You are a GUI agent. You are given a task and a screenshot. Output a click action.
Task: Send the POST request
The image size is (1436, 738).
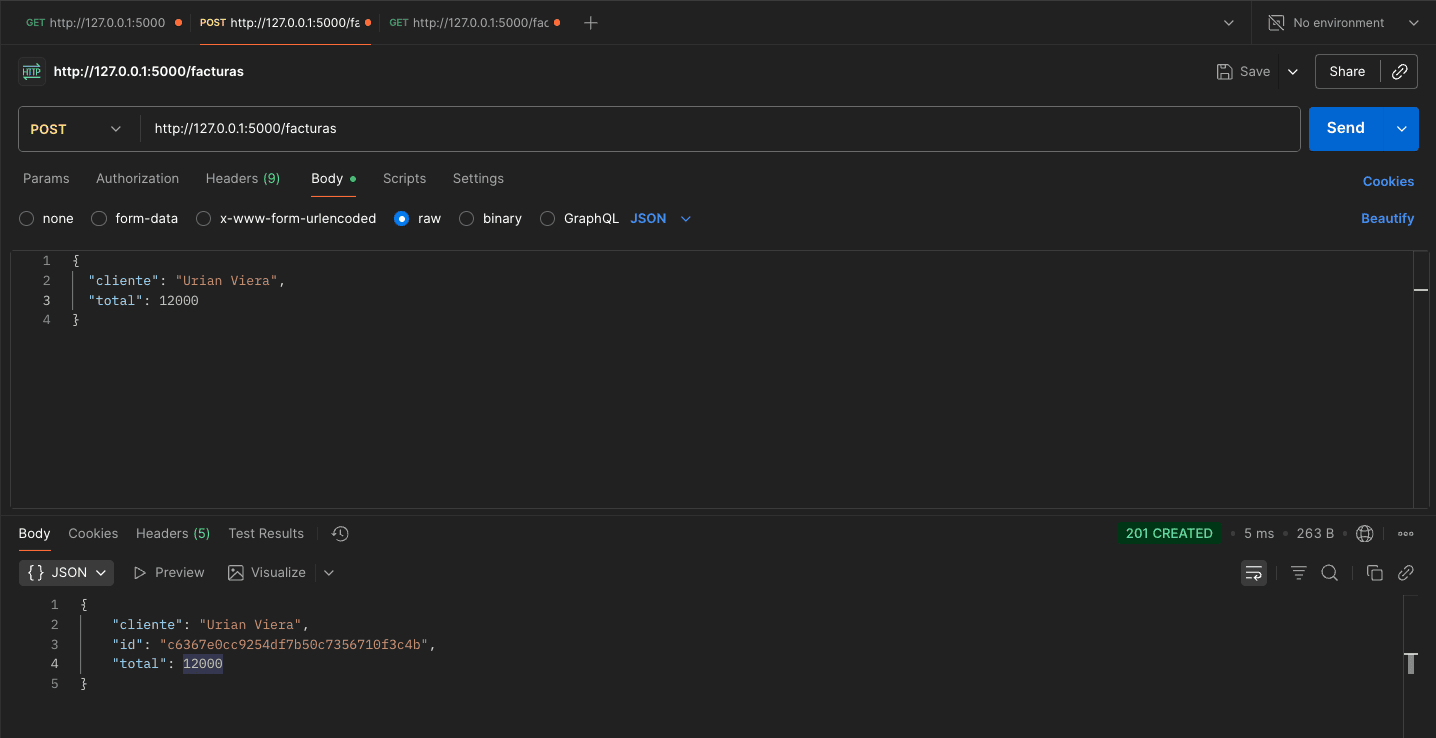point(1346,129)
